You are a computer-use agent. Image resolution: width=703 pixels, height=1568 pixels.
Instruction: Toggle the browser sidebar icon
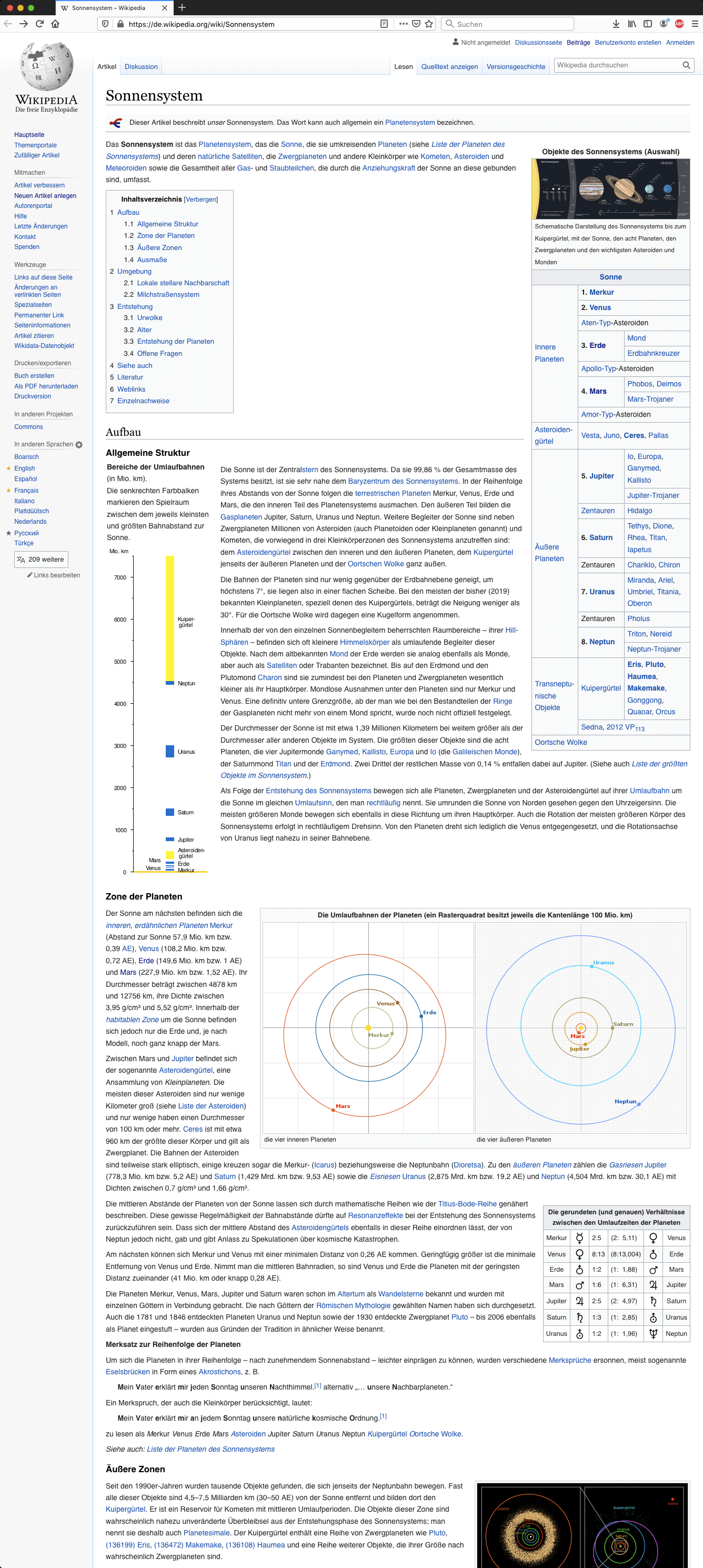pos(648,24)
